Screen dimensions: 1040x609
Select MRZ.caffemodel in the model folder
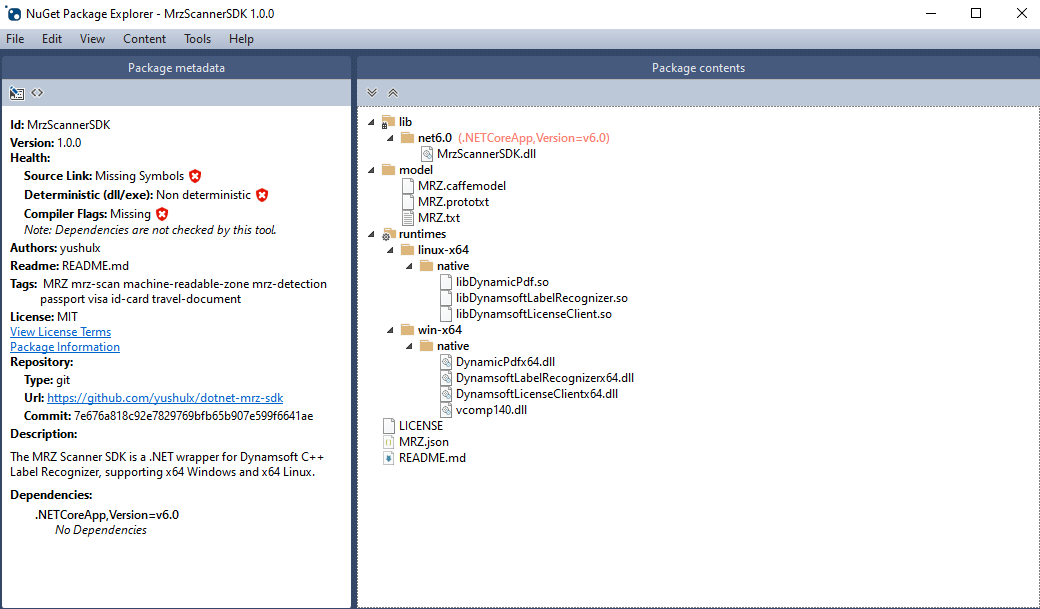click(x=461, y=186)
